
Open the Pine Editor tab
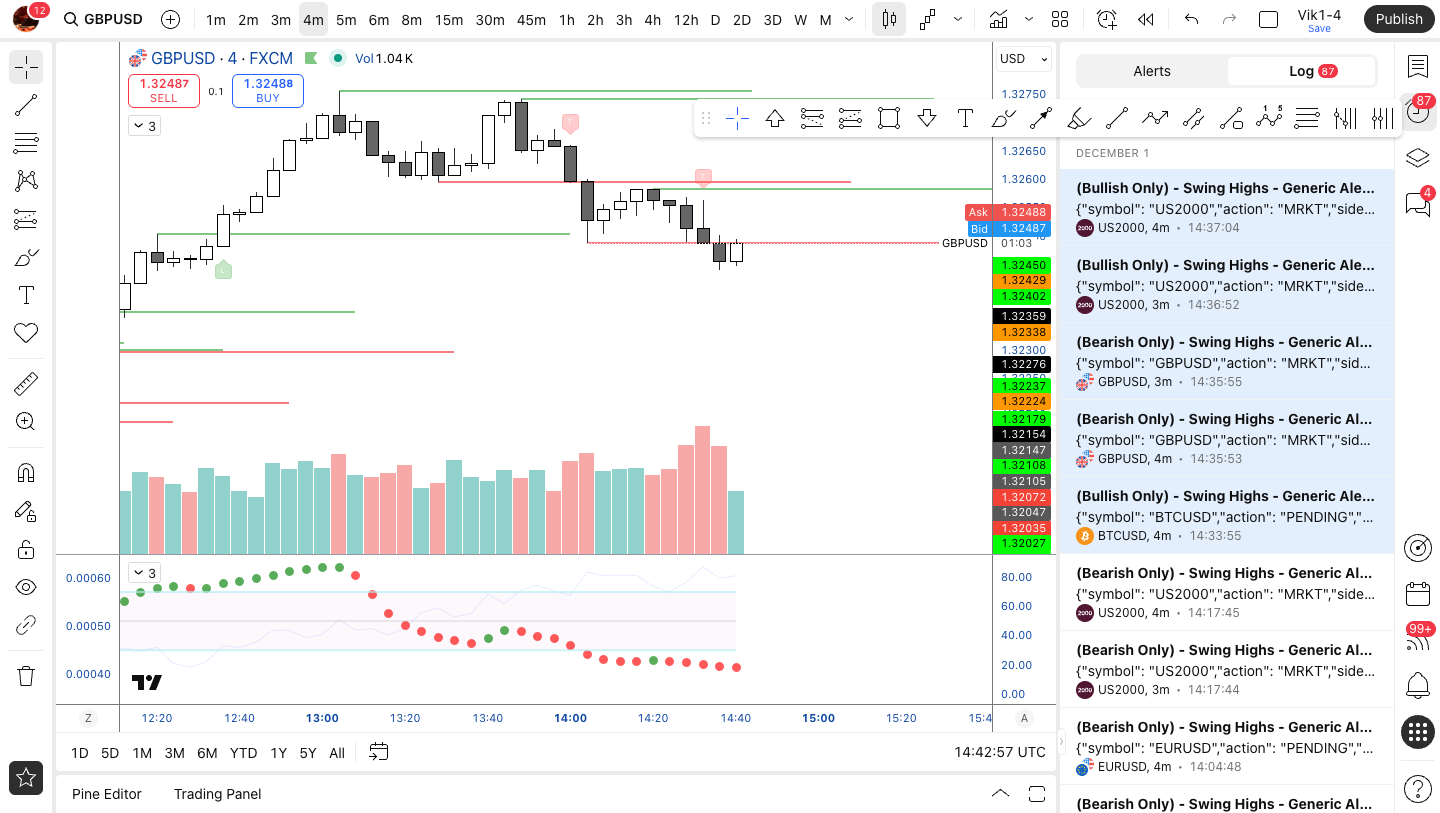coord(107,794)
